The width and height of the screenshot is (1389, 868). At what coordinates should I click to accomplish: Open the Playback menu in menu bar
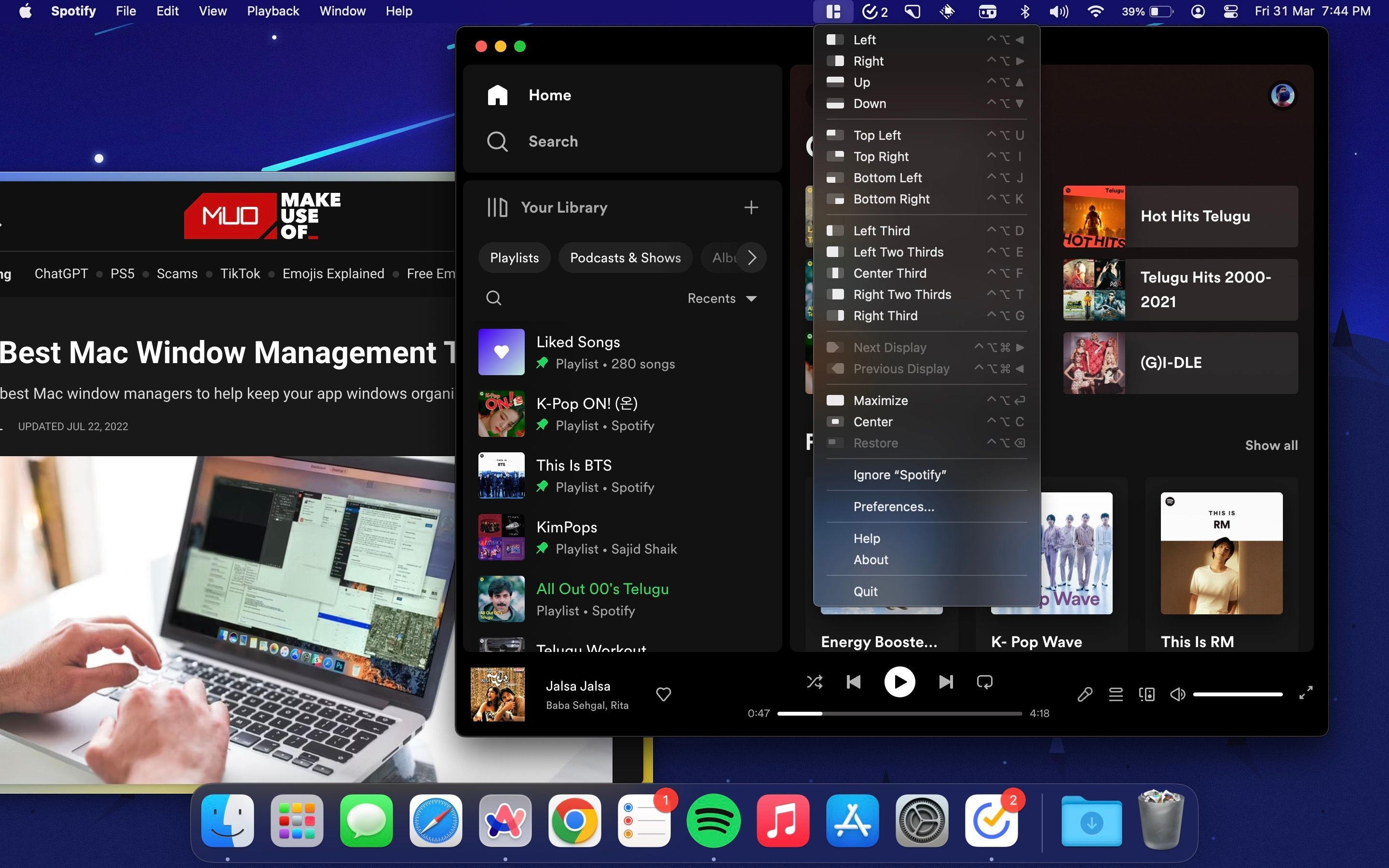pyautogui.click(x=272, y=11)
